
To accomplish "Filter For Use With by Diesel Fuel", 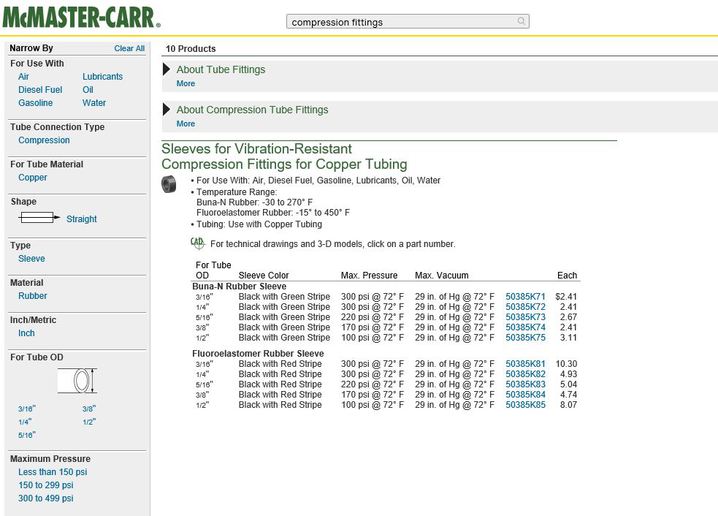I will pos(40,90).
